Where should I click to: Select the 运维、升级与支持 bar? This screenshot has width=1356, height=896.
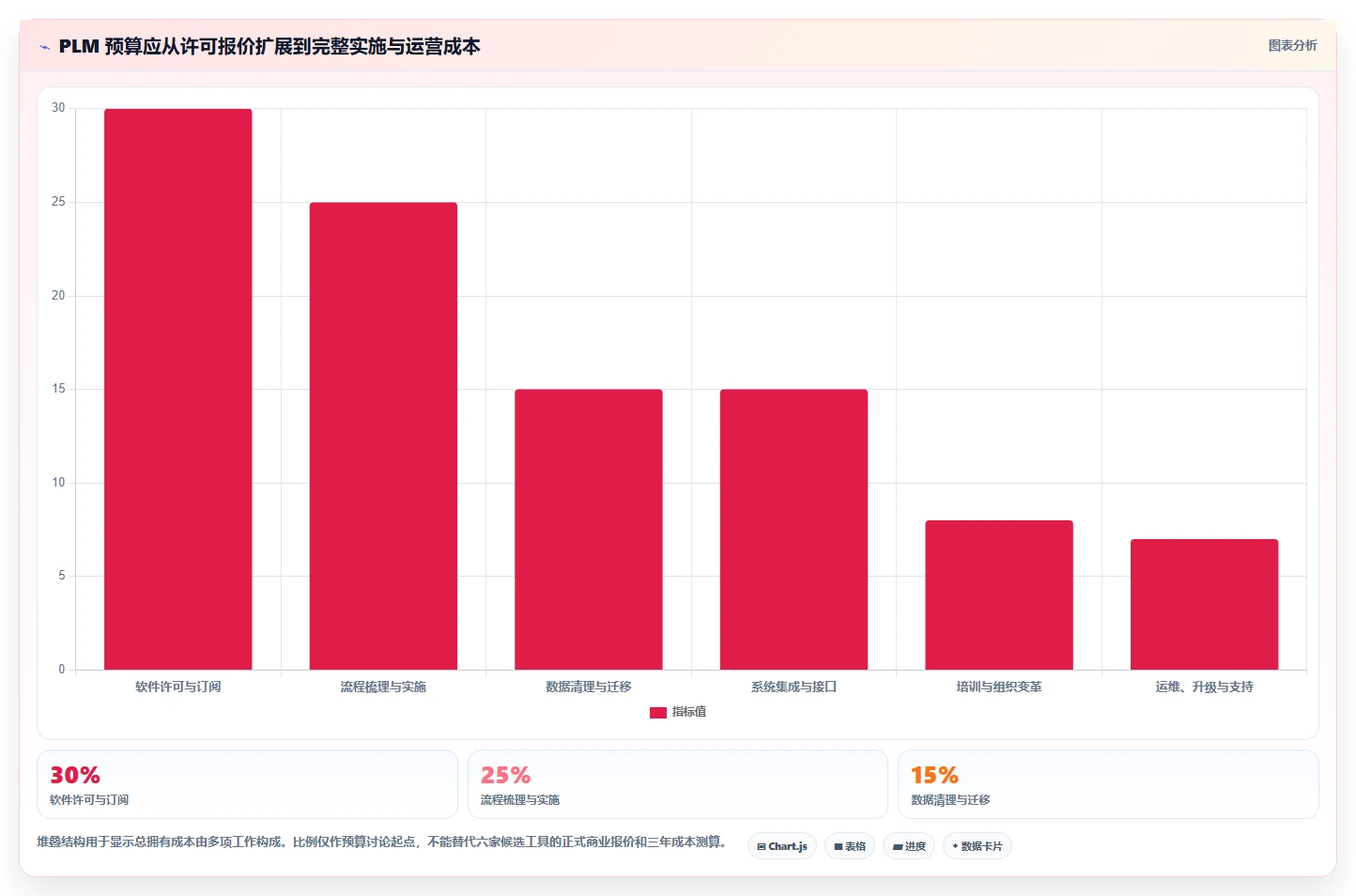point(1204,604)
